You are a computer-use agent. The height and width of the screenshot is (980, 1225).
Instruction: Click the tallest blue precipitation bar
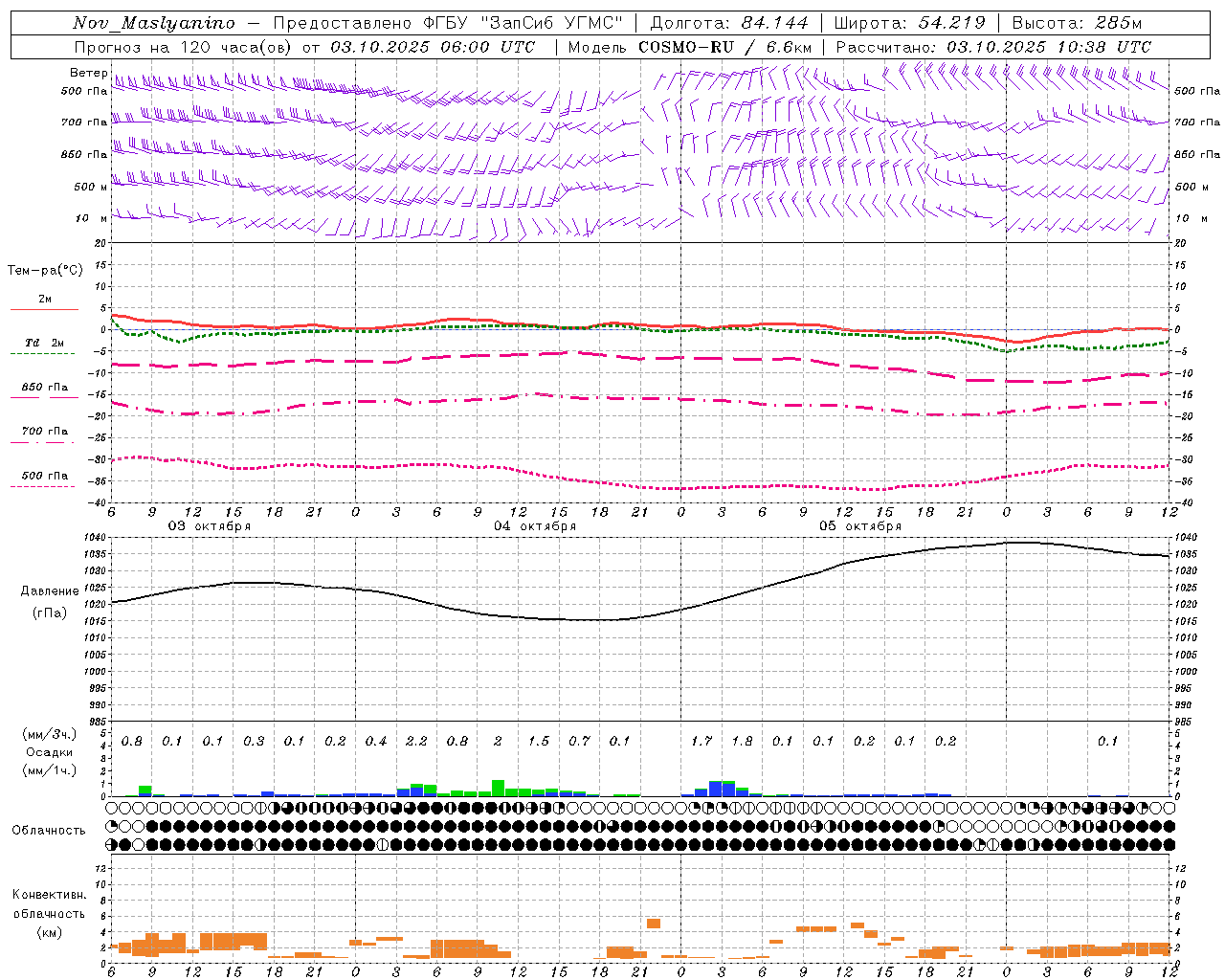pyautogui.click(x=715, y=790)
